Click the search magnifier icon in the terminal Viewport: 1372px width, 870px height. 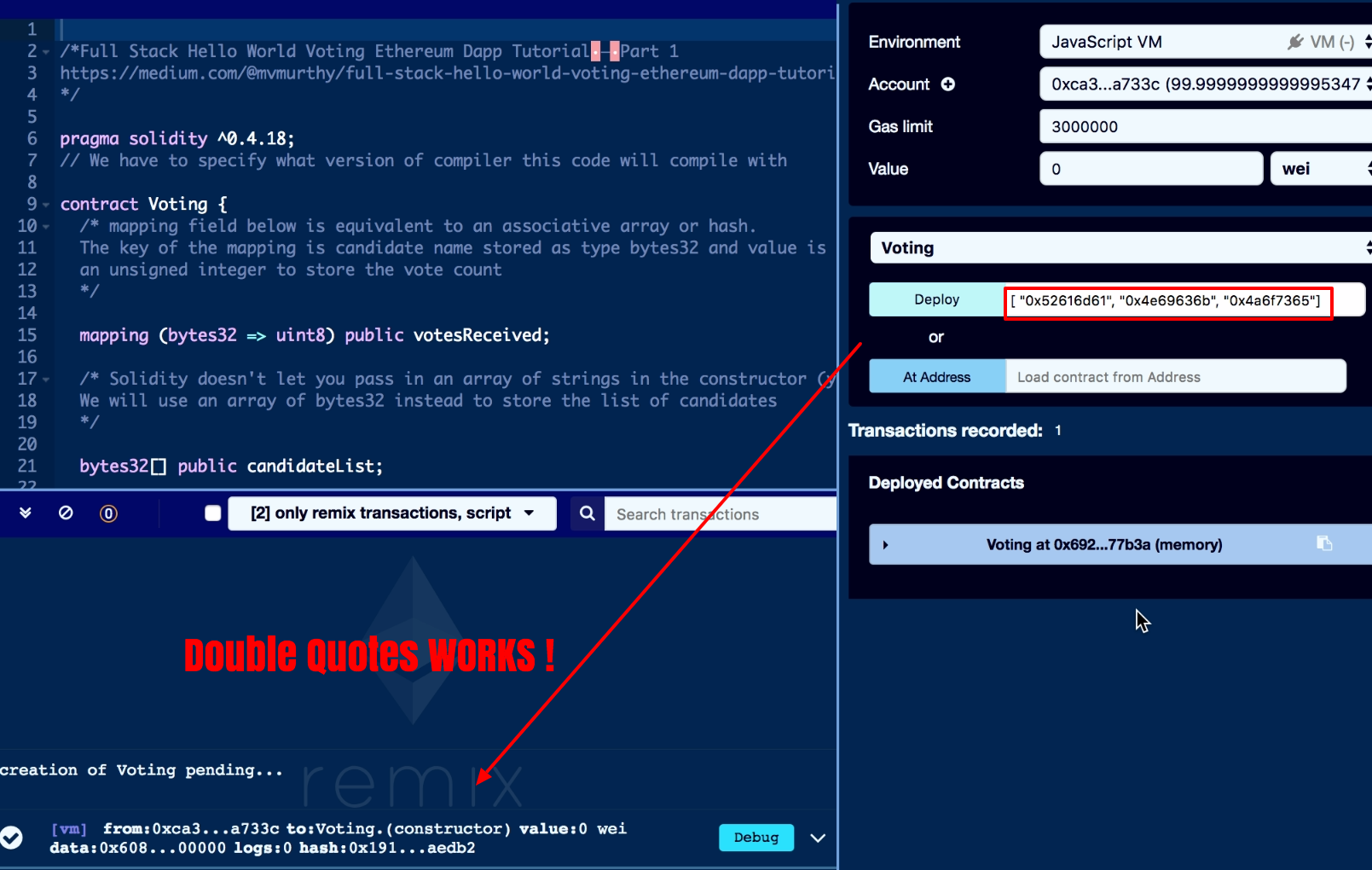[586, 513]
